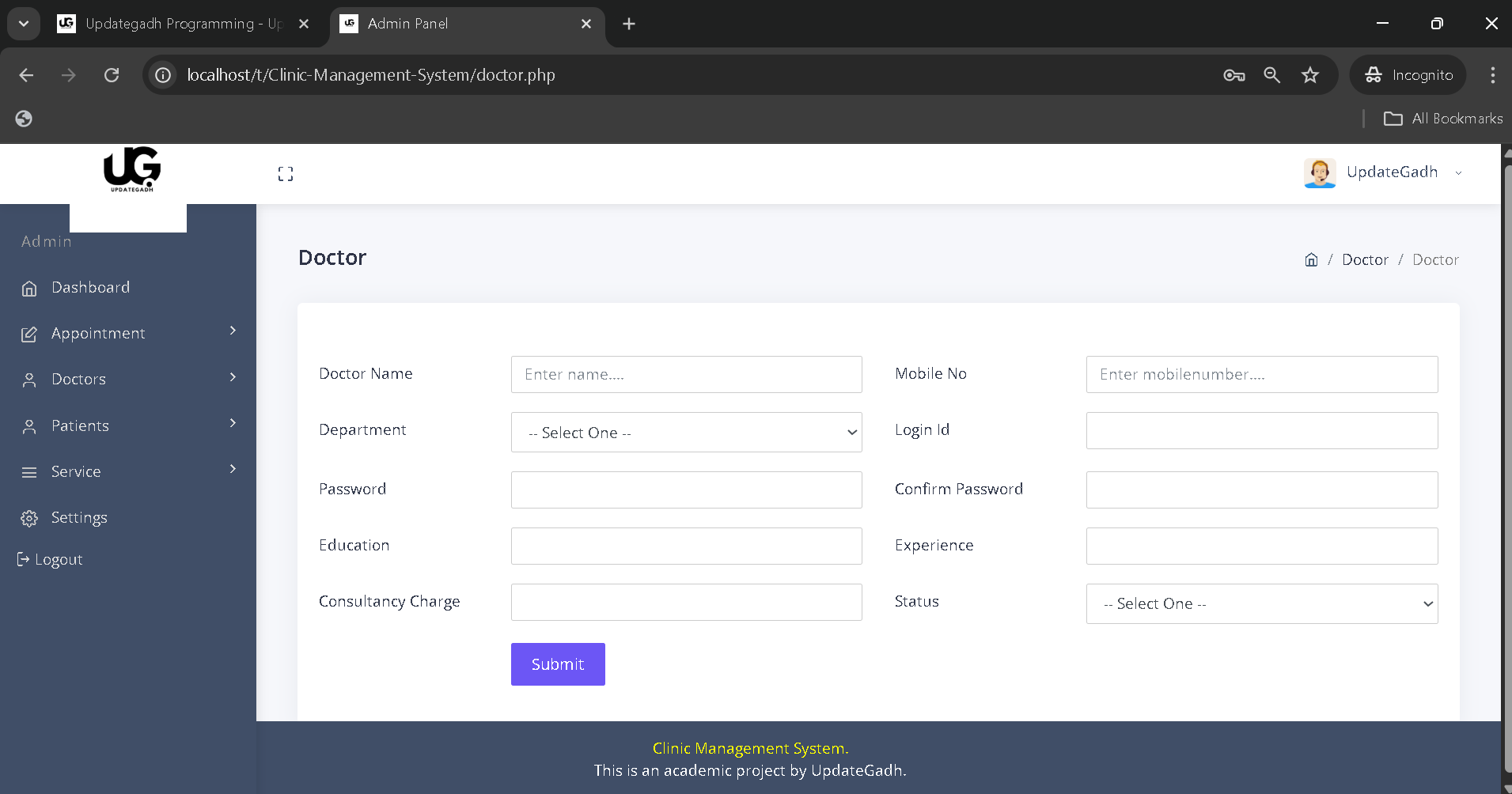Go to Dashboard in sidebar
The image size is (1512, 794).
click(x=90, y=288)
